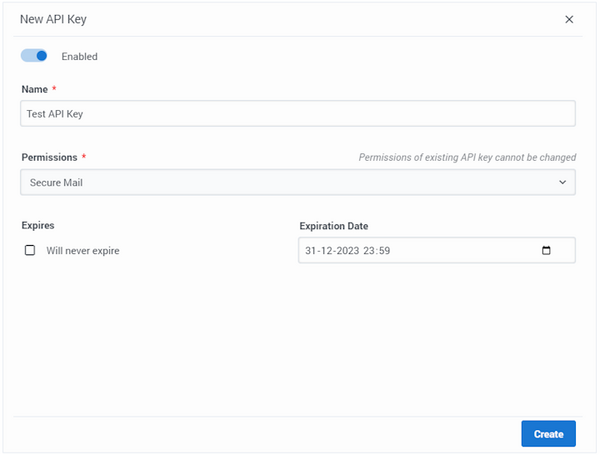Select the 'Will never expire' label text

click(x=83, y=251)
